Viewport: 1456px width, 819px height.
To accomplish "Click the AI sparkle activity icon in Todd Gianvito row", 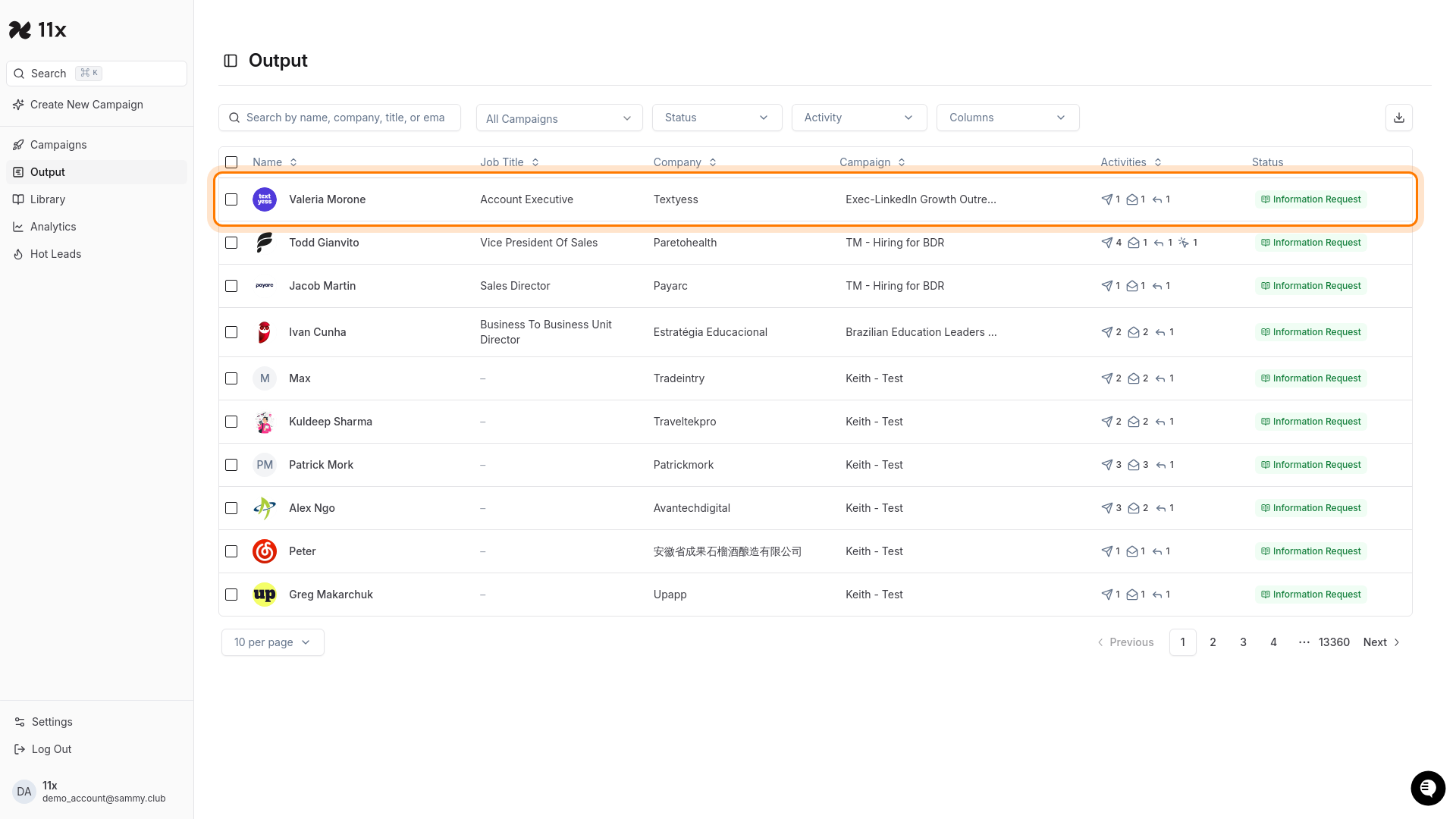I will [x=1183, y=243].
